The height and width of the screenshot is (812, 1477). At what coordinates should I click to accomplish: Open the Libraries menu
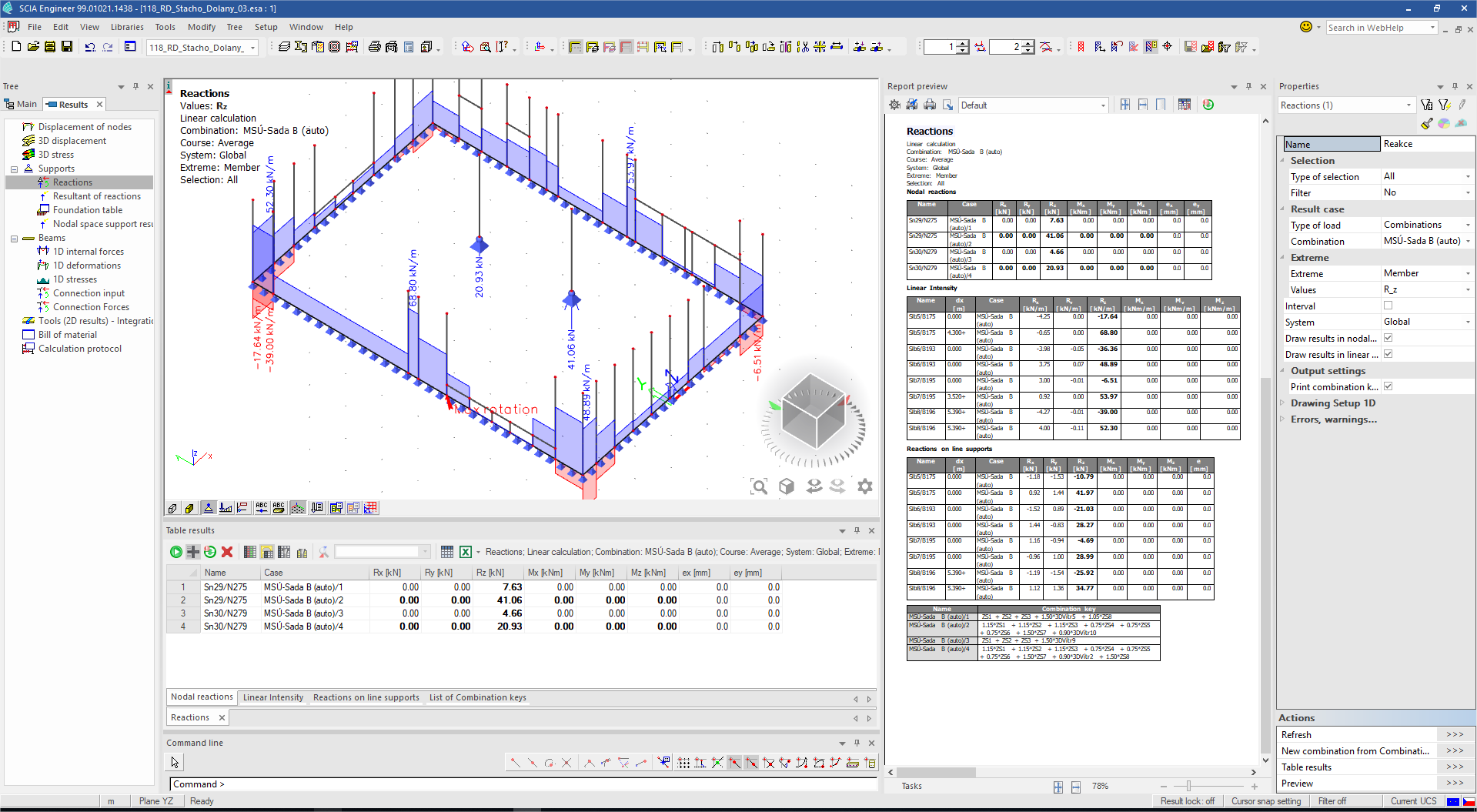(127, 27)
